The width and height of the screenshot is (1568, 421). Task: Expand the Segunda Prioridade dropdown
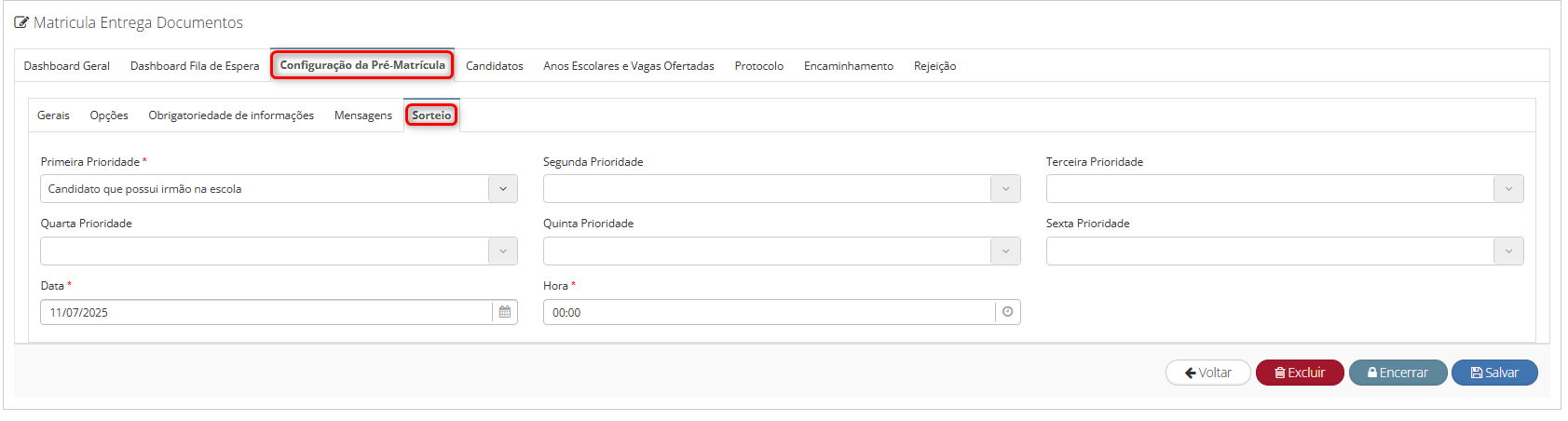[x=782, y=189]
